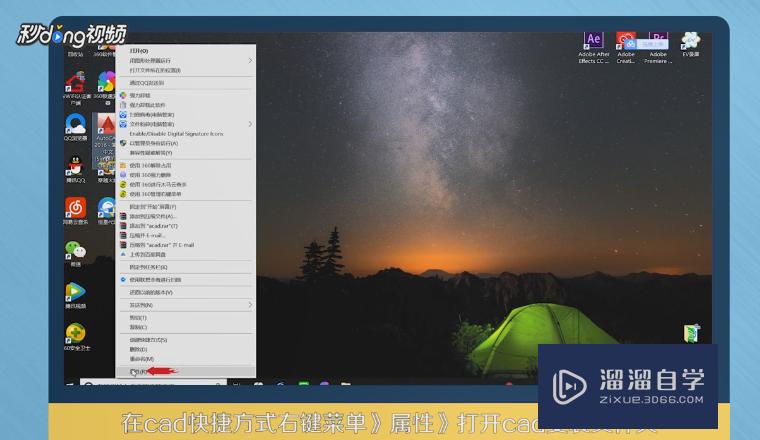Select the Adobe After Effects CC shortcut
The height and width of the screenshot is (440, 760).
(593, 47)
